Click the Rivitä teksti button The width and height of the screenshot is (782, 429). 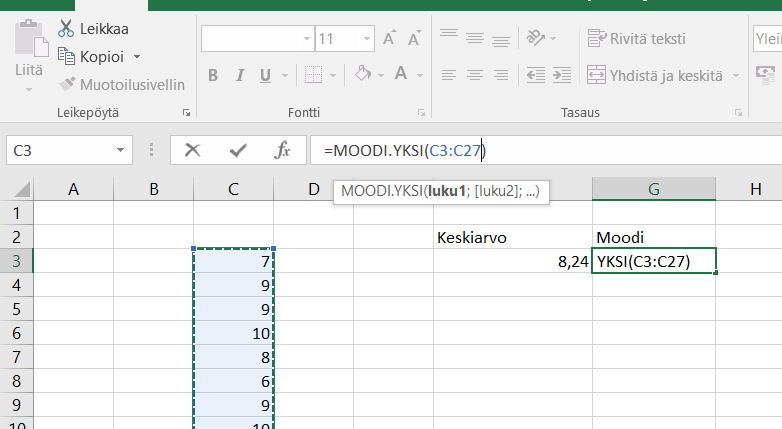(x=636, y=39)
